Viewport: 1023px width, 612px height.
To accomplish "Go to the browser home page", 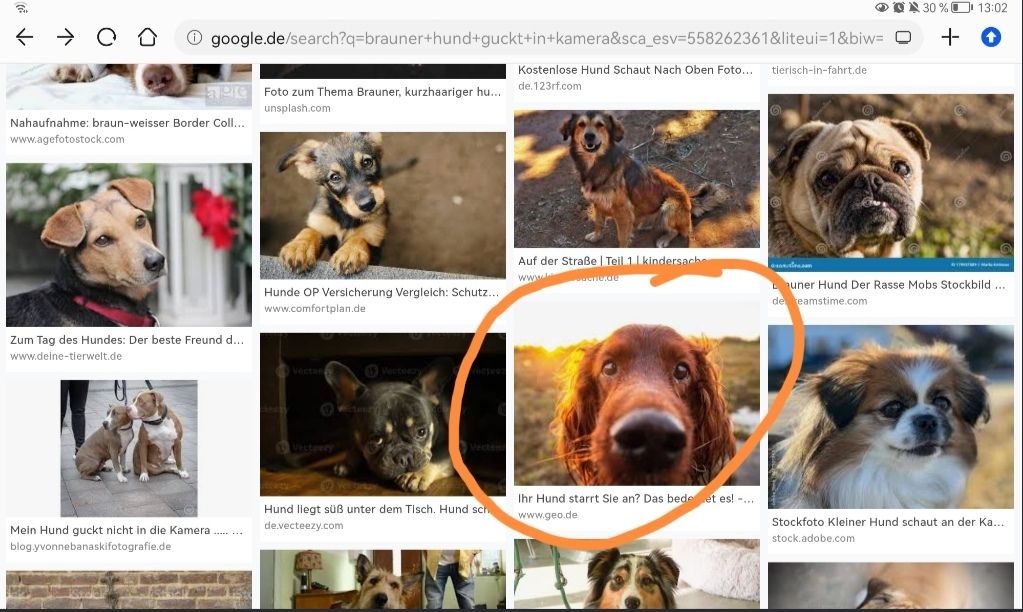I will tap(147, 38).
